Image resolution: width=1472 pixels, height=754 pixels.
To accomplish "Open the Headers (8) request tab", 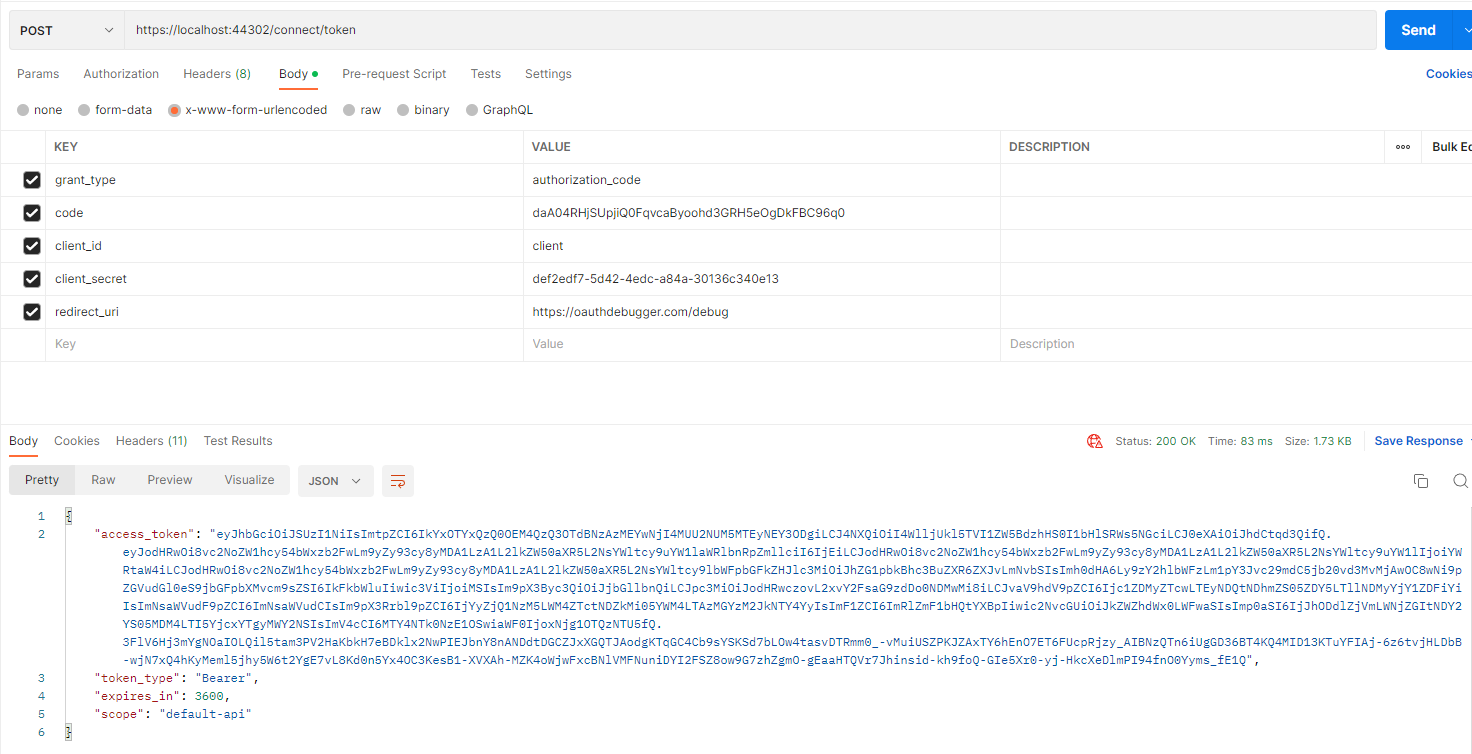I will click(217, 74).
